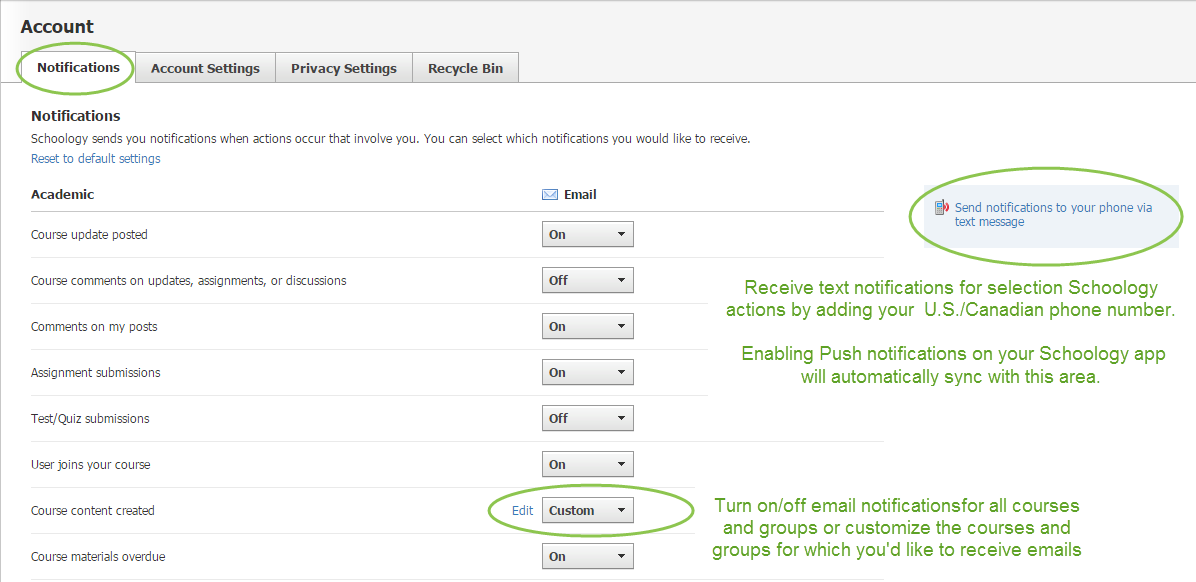
Task: Click Edit next to Course content created
Action: coord(522,510)
